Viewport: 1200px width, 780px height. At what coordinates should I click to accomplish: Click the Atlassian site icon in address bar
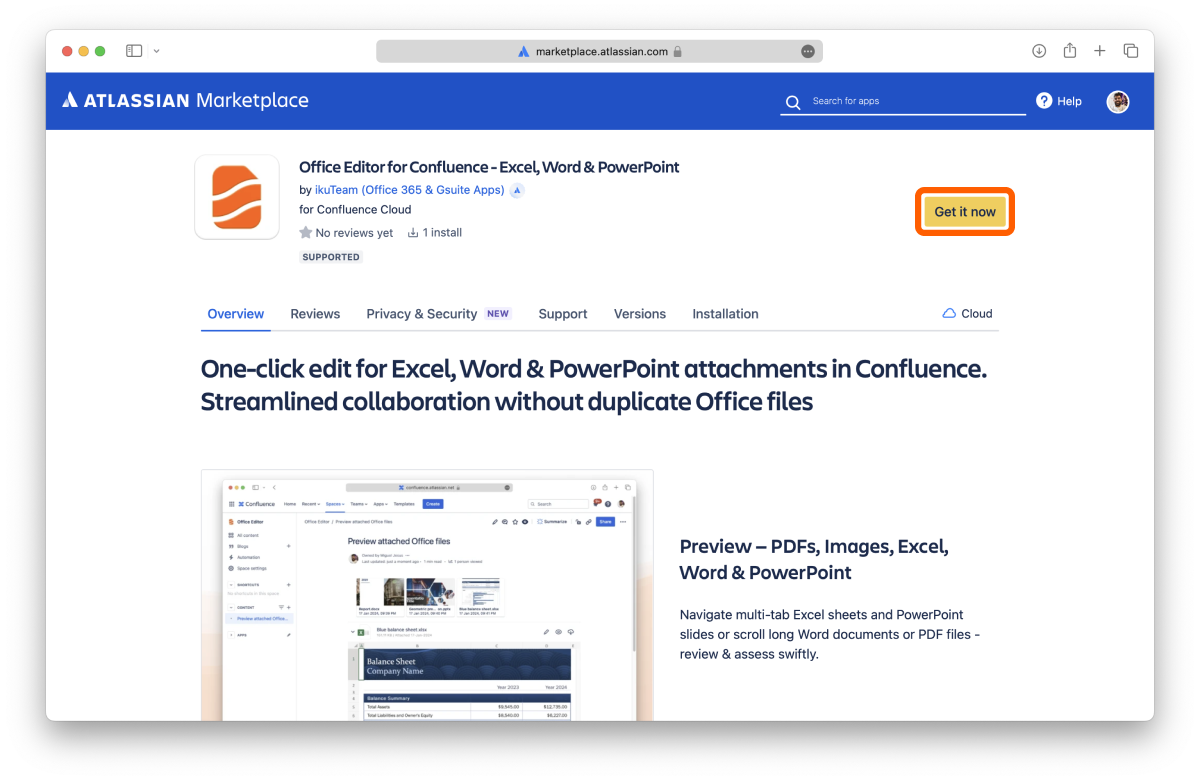[x=523, y=51]
